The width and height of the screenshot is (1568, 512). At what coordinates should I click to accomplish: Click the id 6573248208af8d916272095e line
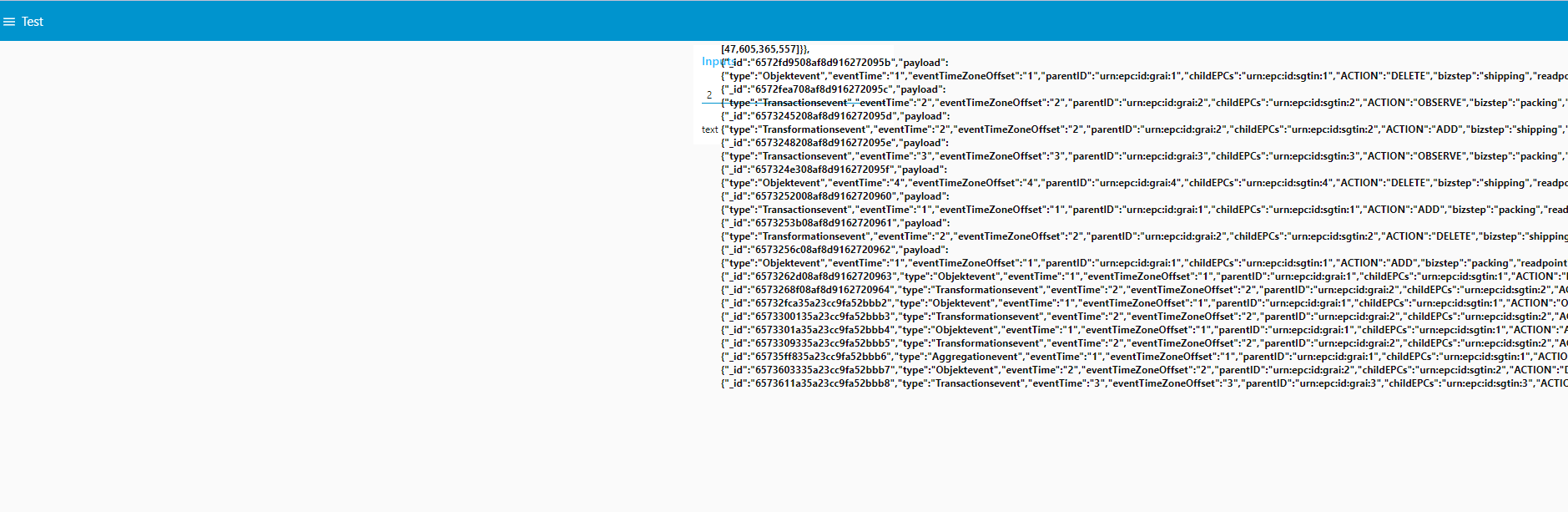click(x=834, y=143)
